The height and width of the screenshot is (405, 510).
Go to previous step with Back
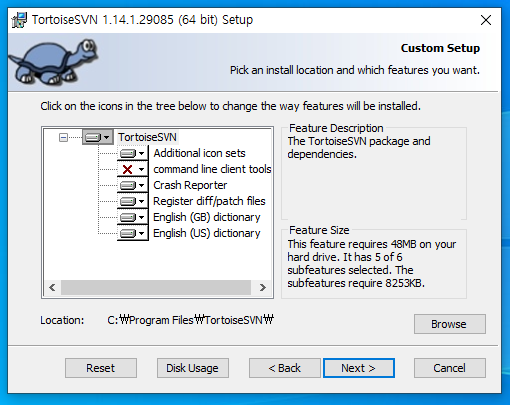click(285, 368)
